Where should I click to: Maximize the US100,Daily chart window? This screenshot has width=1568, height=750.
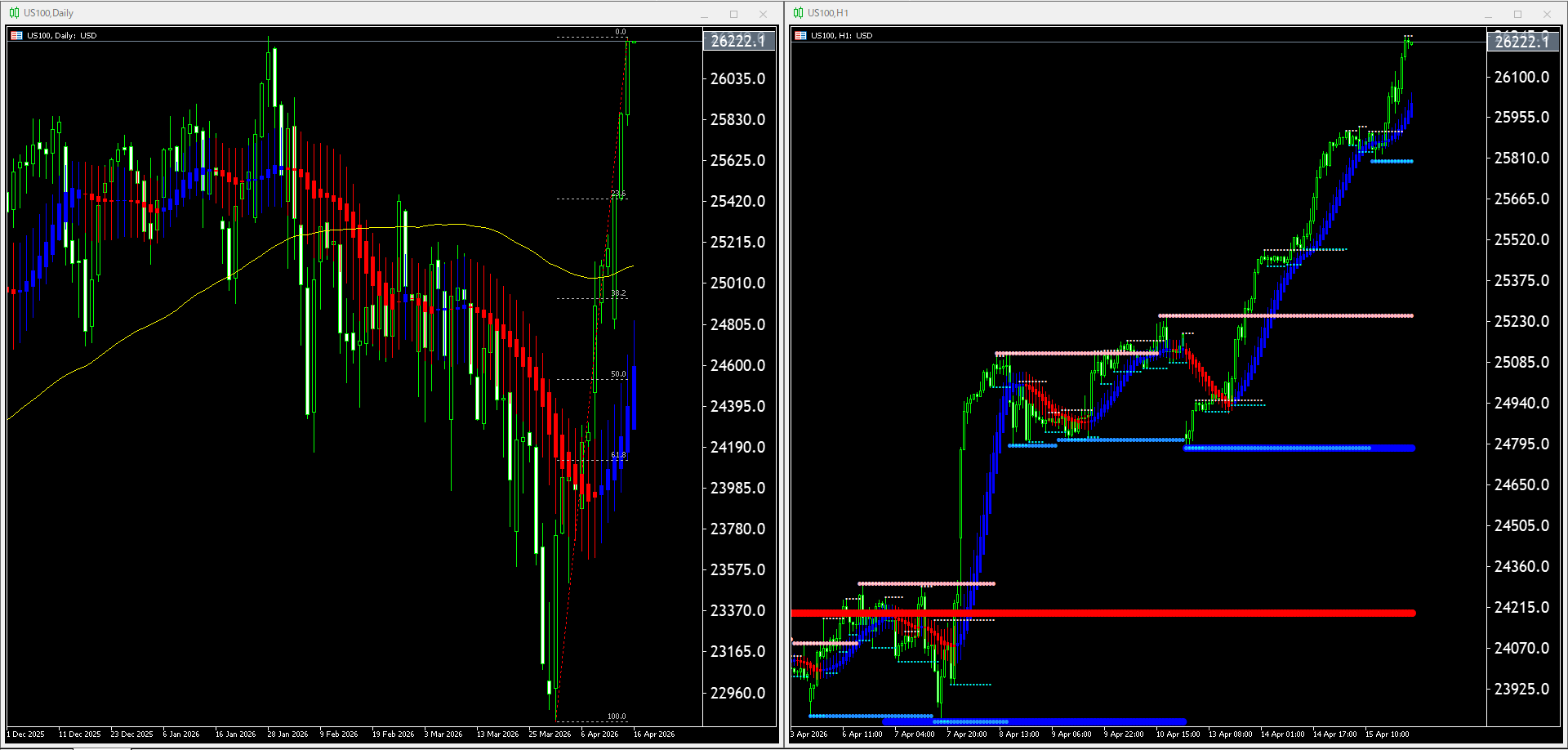pyautogui.click(x=733, y=14)
